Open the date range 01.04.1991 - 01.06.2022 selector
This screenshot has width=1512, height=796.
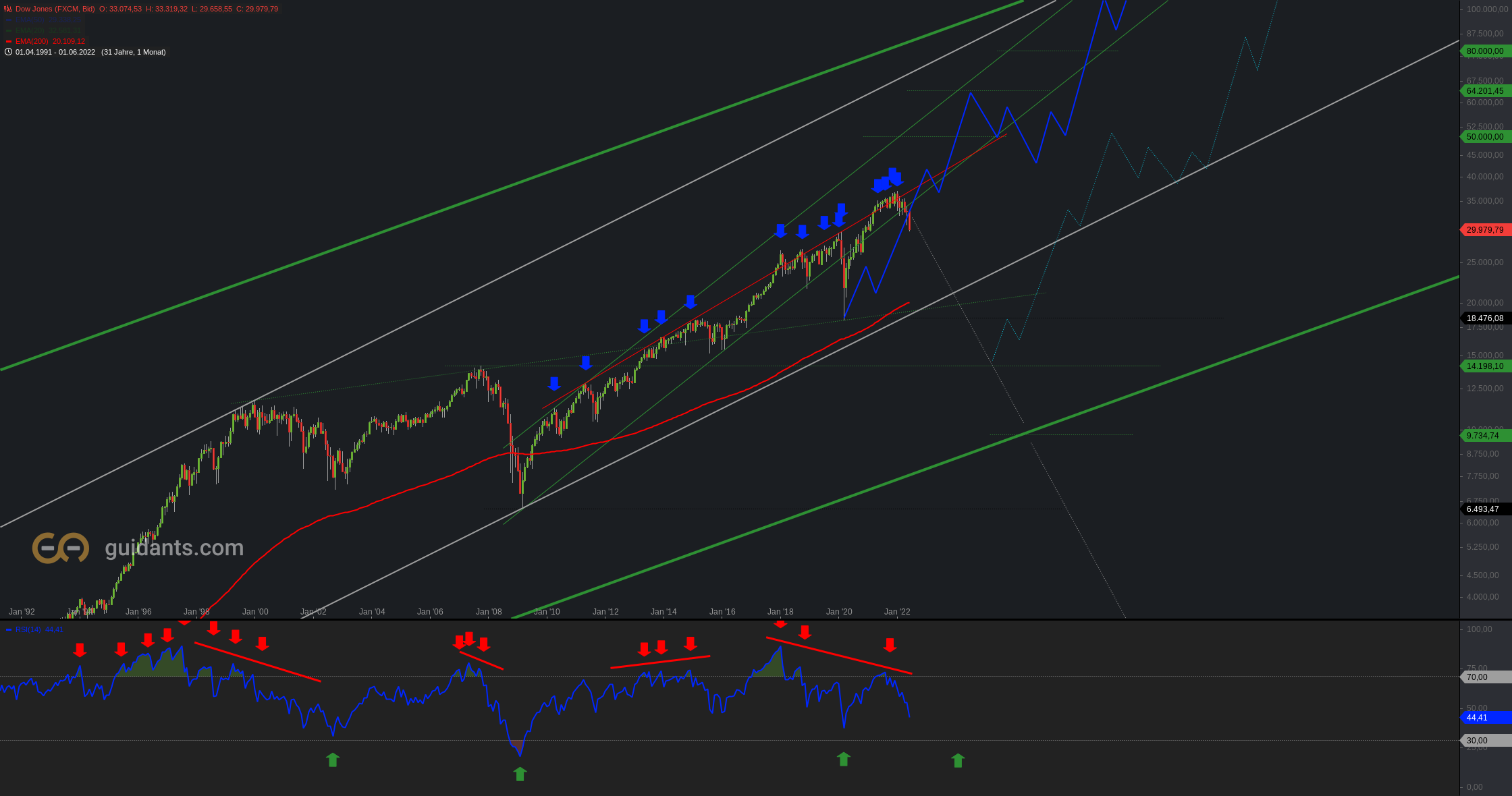[55, 53]
